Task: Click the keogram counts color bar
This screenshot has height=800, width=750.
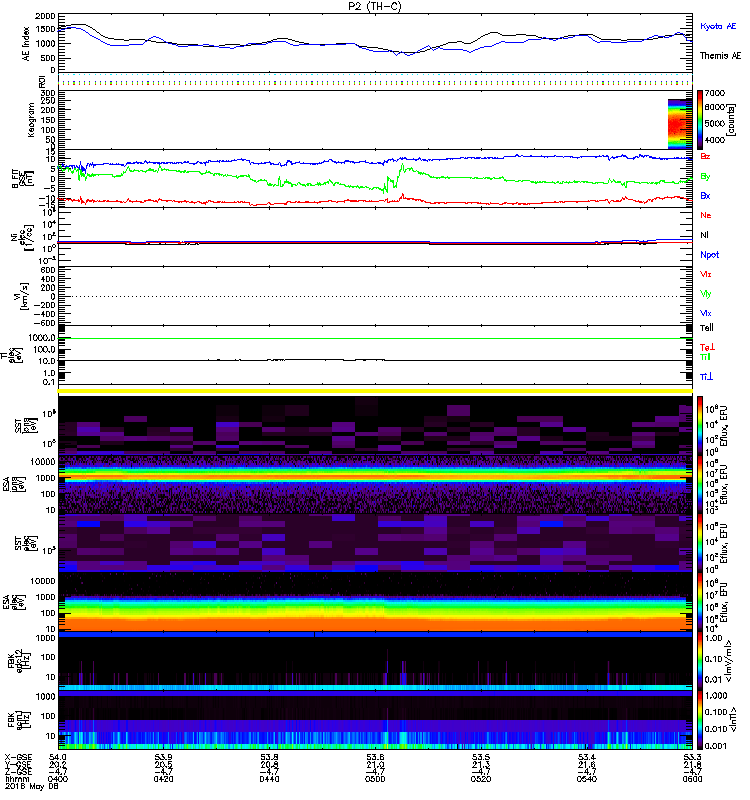Action: click(701, 120)
